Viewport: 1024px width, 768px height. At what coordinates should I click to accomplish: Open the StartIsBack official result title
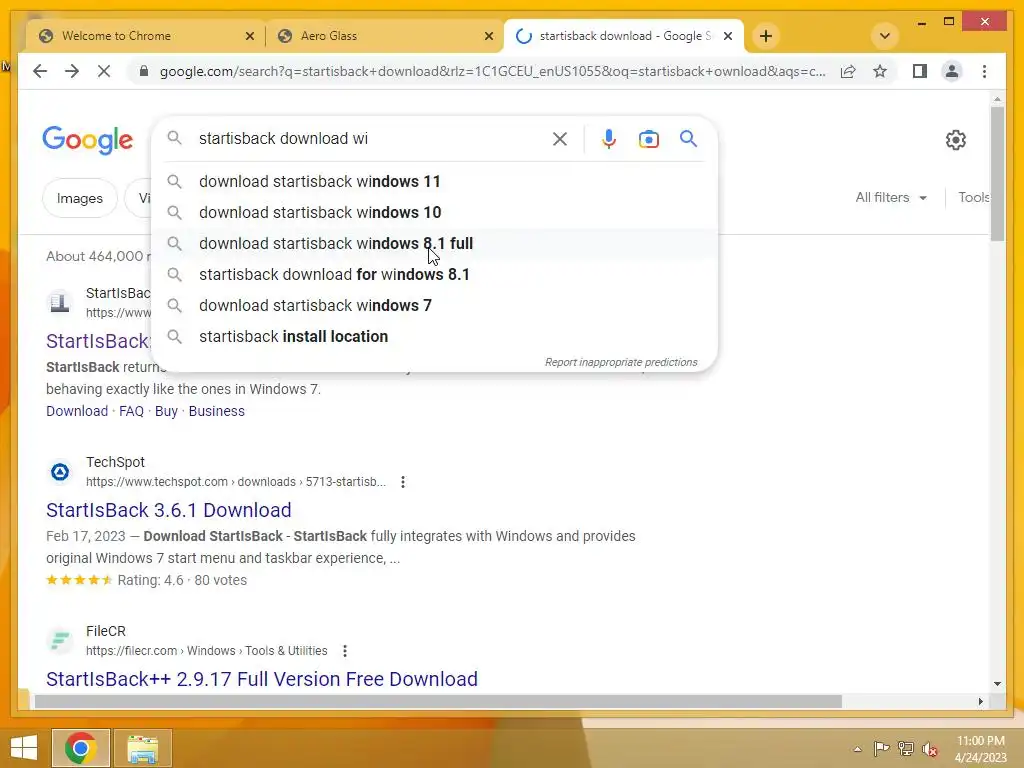(98, 341)
